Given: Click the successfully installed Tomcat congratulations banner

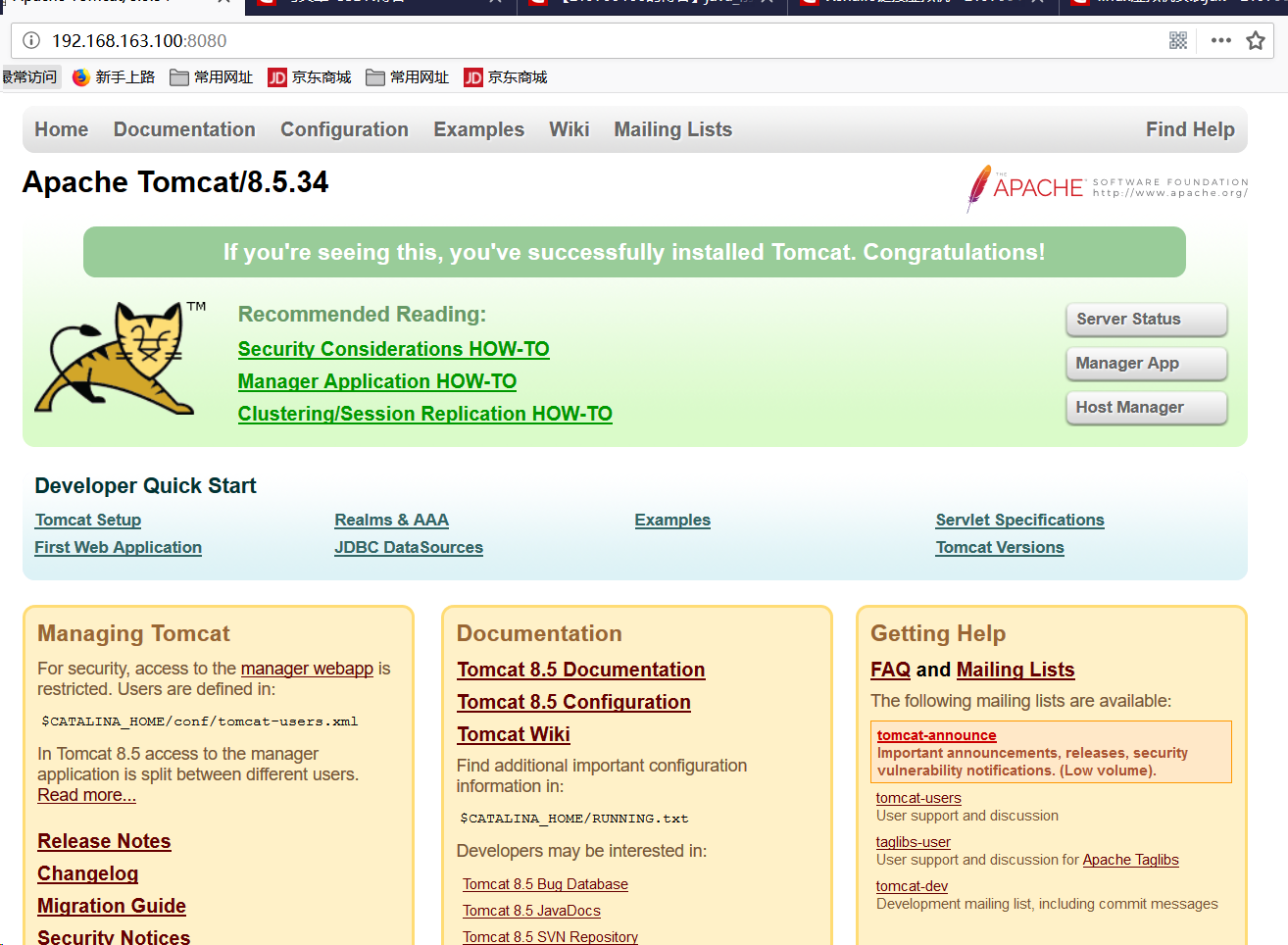Looking at the screenshot, I should coord(634,252).
